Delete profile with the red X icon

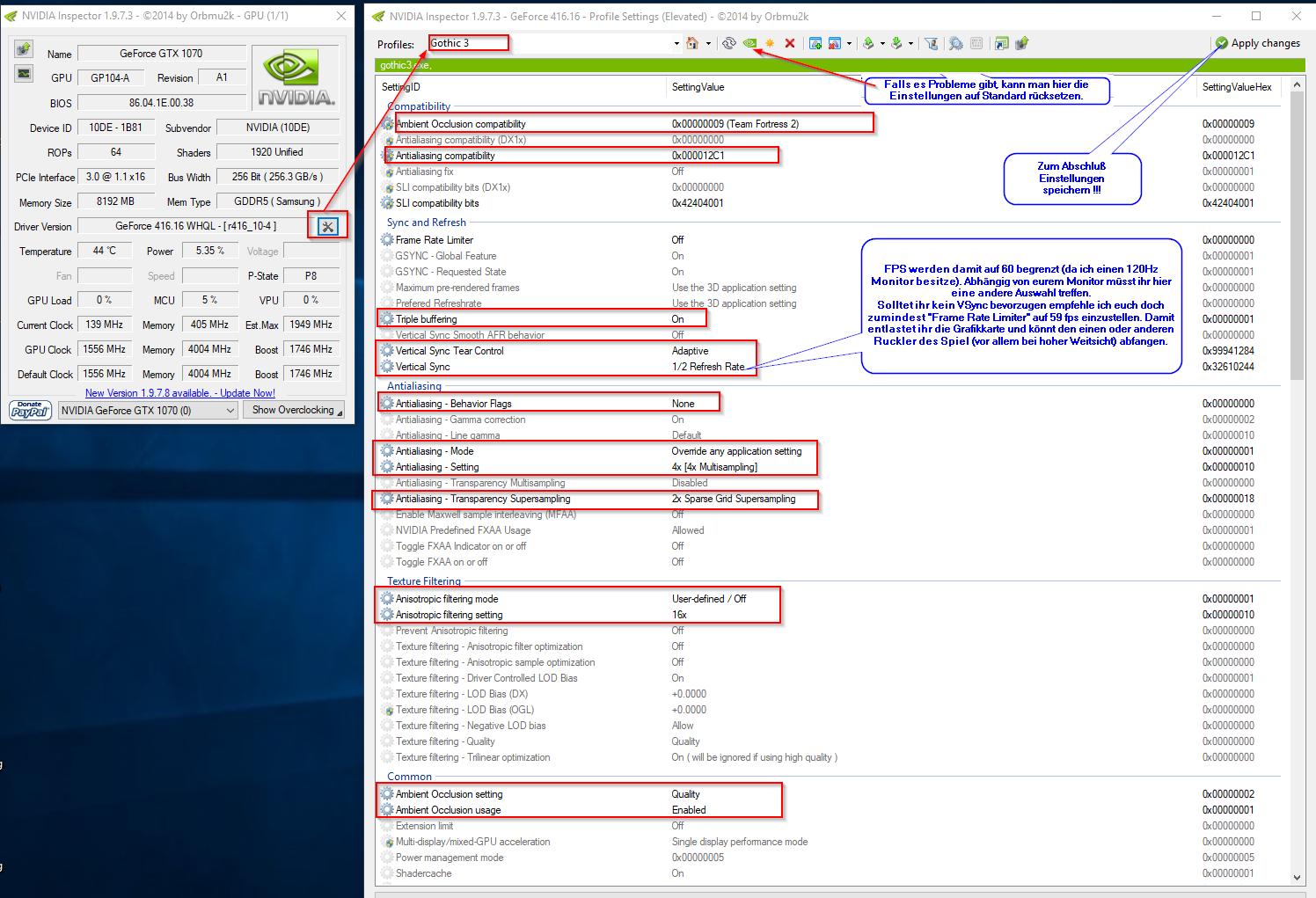point(790,43)
